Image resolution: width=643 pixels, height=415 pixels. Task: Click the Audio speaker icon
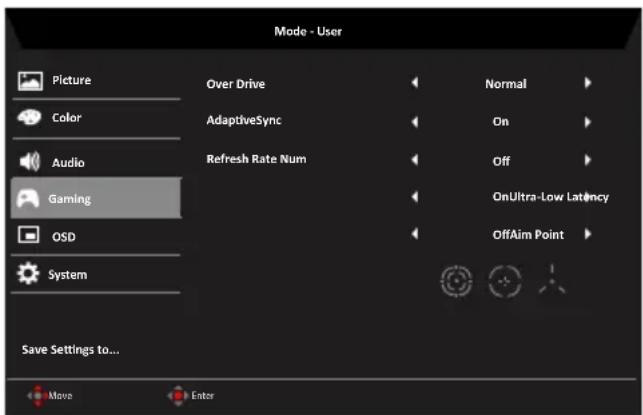pos(30,162)
